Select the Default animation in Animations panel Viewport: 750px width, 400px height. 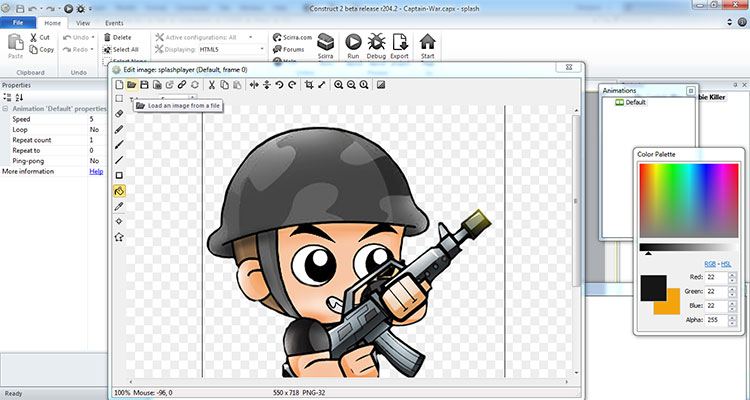point(634,102)
